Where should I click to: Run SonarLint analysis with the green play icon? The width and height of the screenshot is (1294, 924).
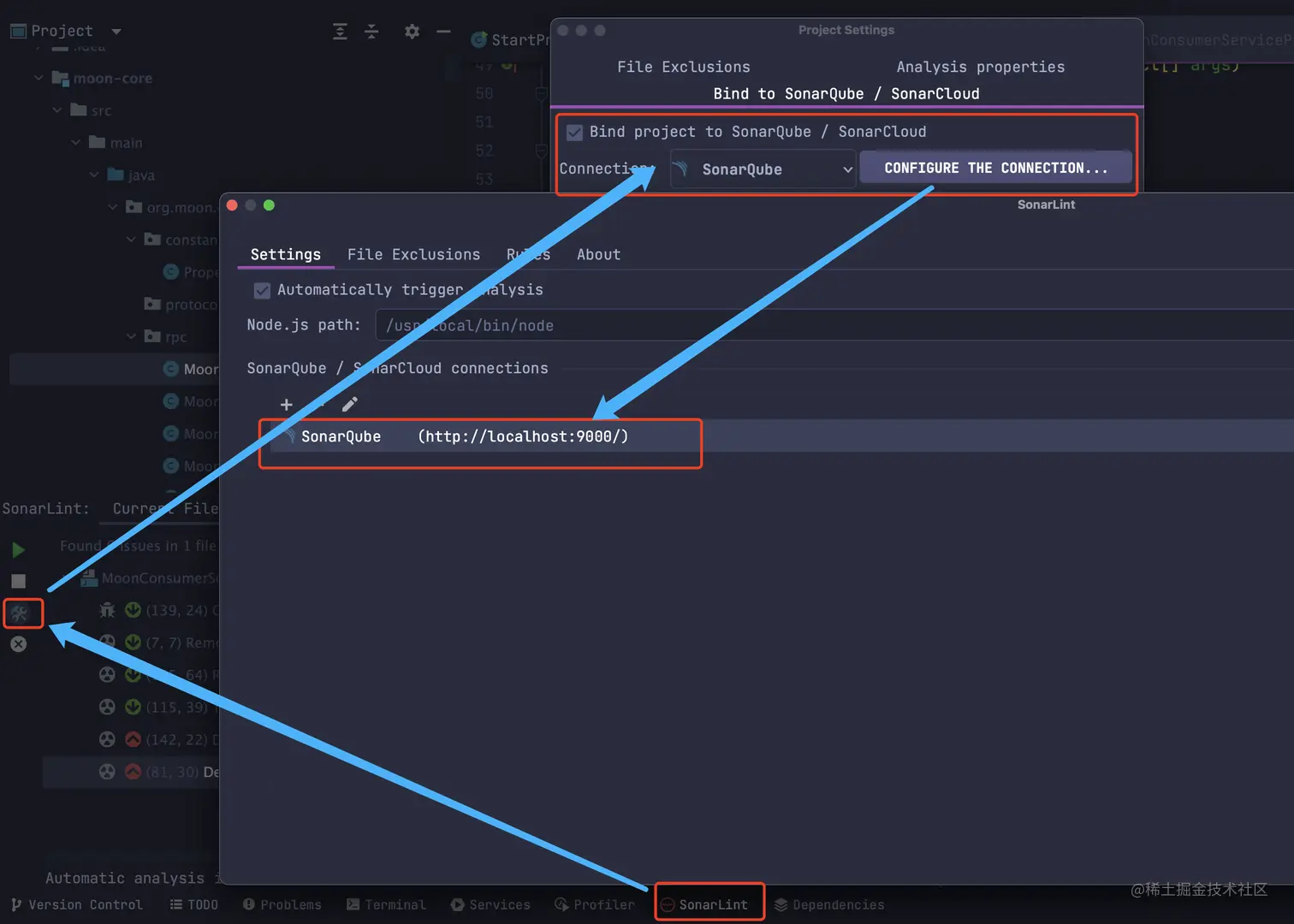18,549
